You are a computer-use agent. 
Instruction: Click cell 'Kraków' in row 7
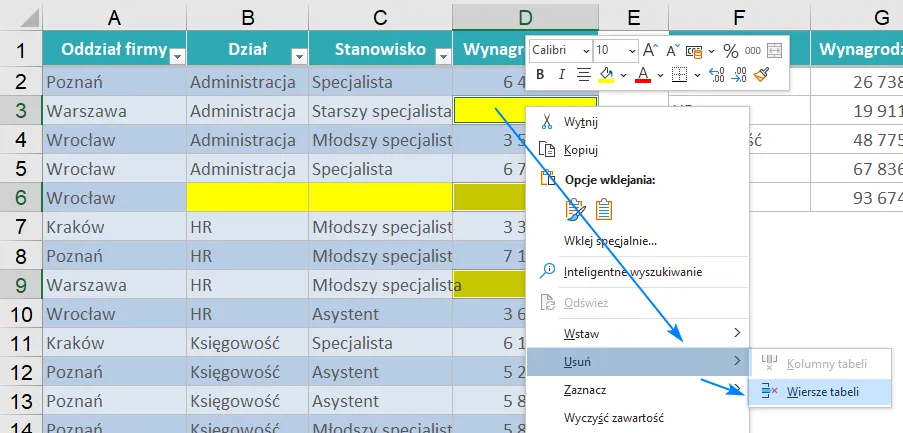pyautogui.click(x=115, y=227)
